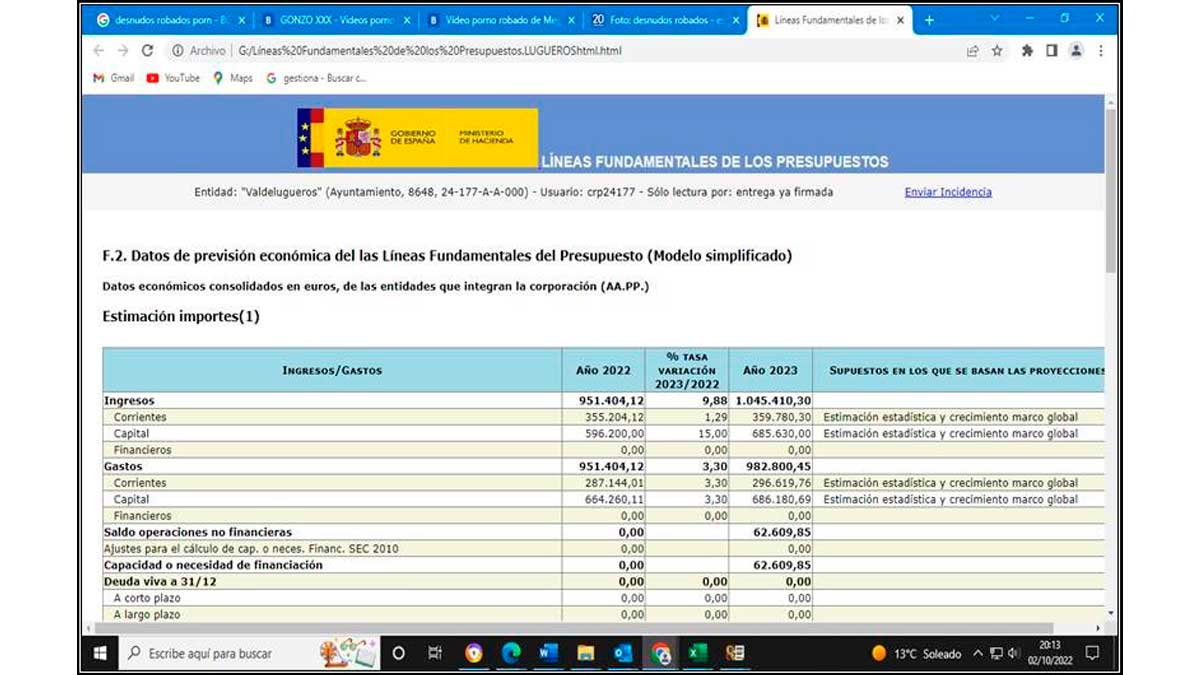Click the 'Ingresos/Gastos' column header

[332, 370]
